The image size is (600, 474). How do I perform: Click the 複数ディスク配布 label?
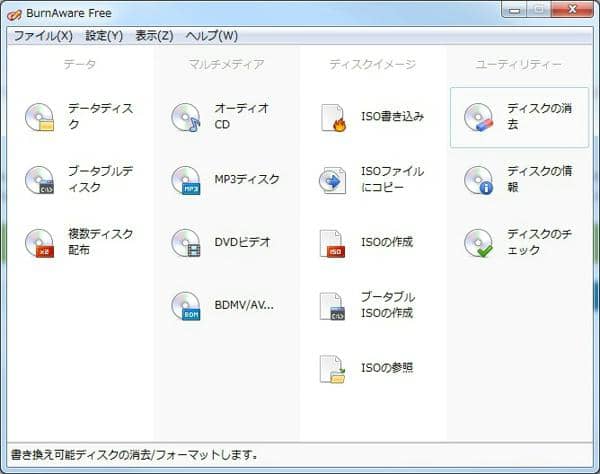(x=100, y=242)
